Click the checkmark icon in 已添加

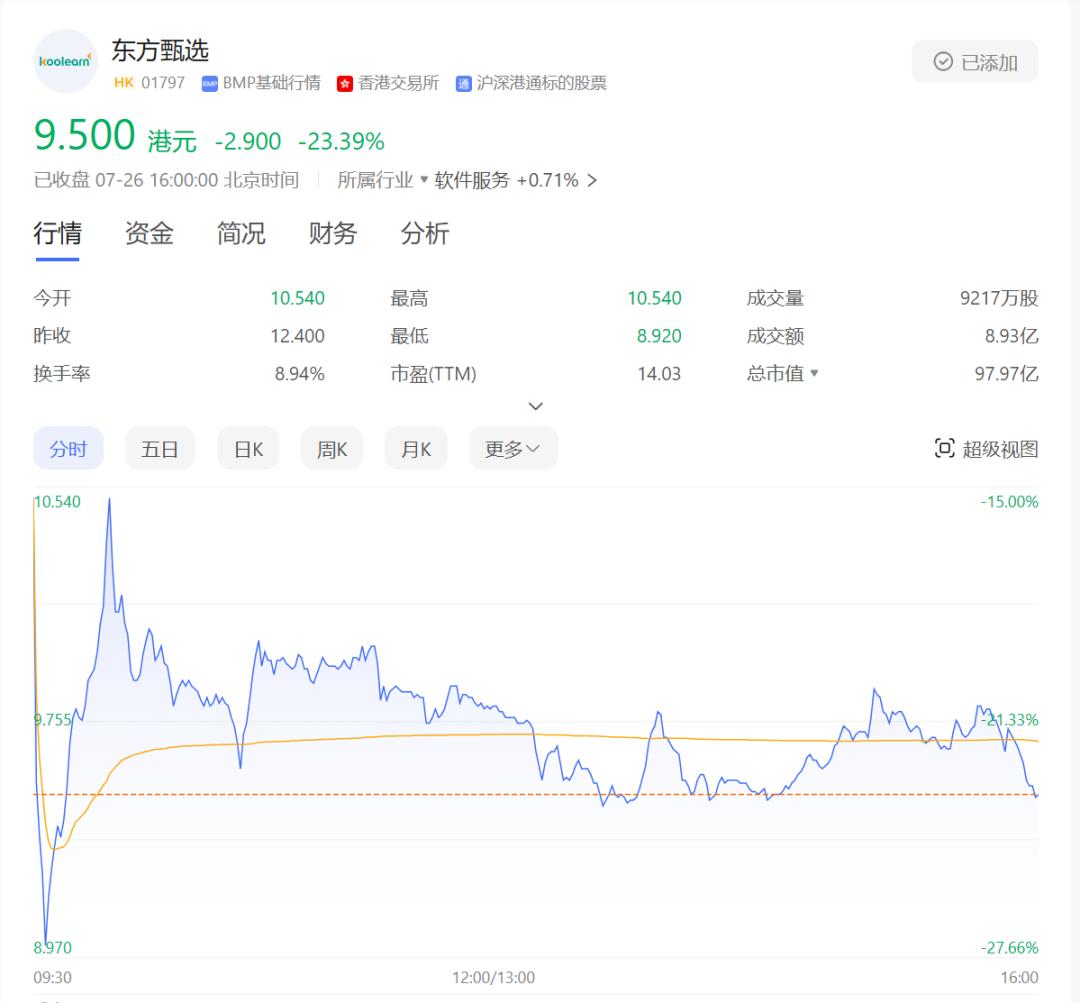pyautogui.click(x=943, y=62)
